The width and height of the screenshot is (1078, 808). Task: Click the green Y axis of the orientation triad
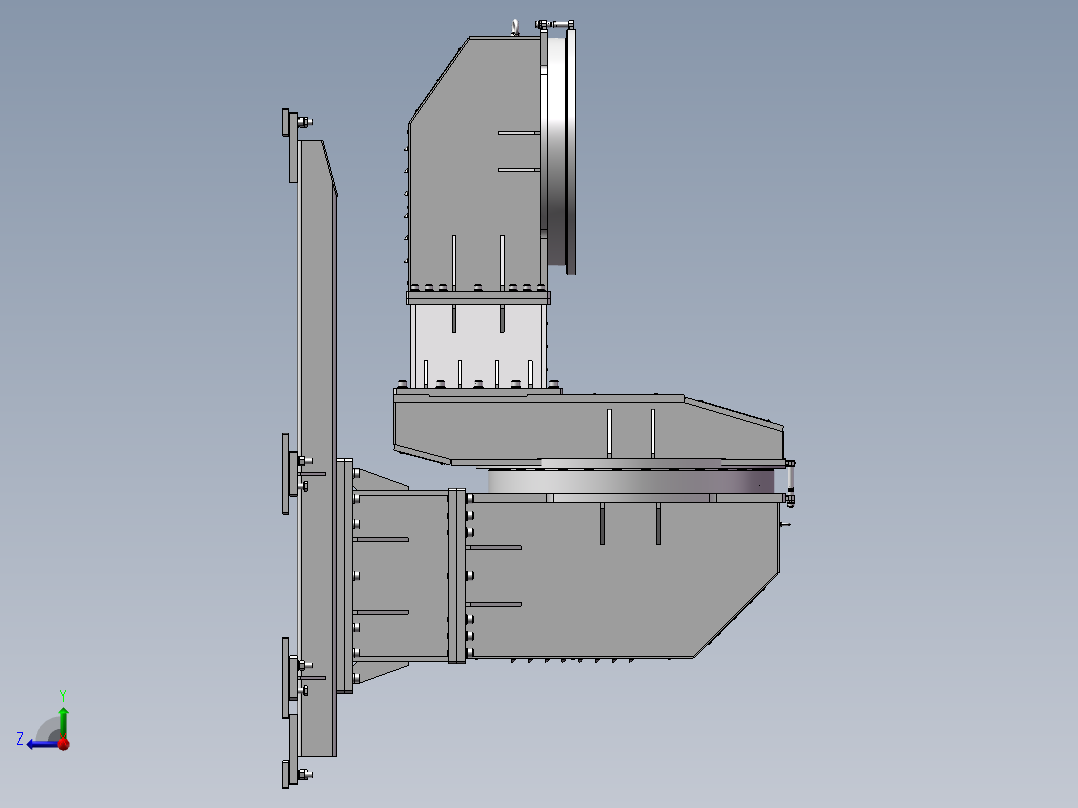(63, 721)
